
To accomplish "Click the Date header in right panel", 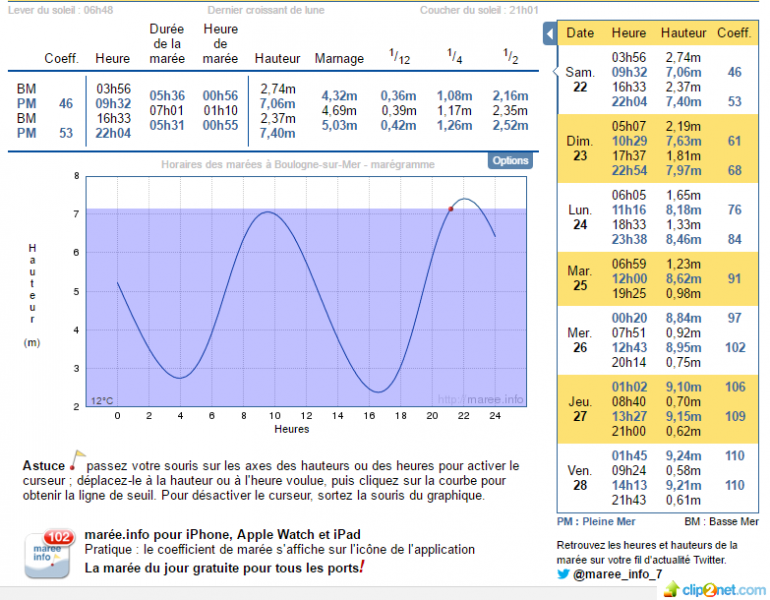I will pos(580,33).
